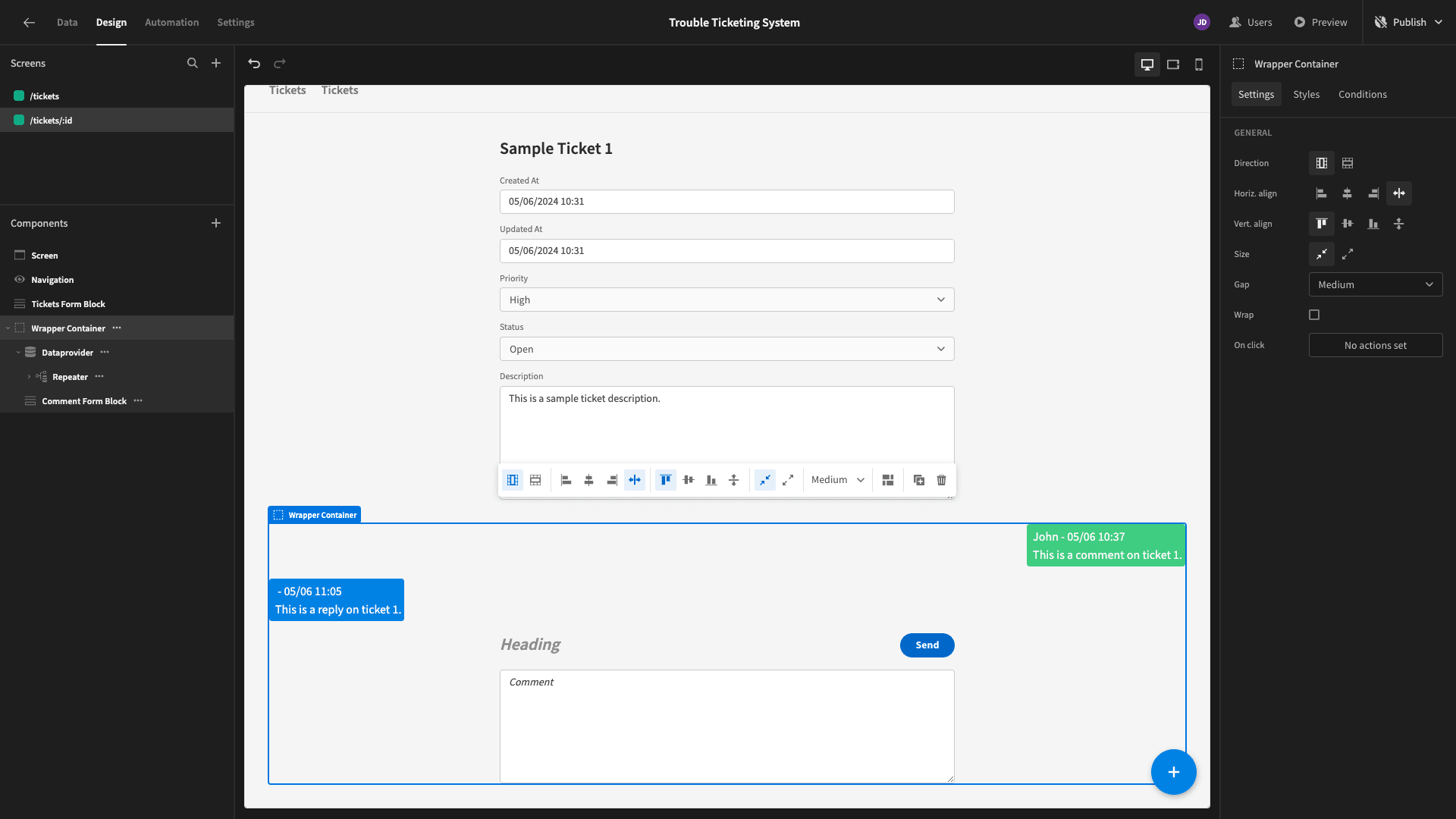The image size is (1456, 819).
Task: Set direction to row in settings panel
Action: click(1348, 163)
